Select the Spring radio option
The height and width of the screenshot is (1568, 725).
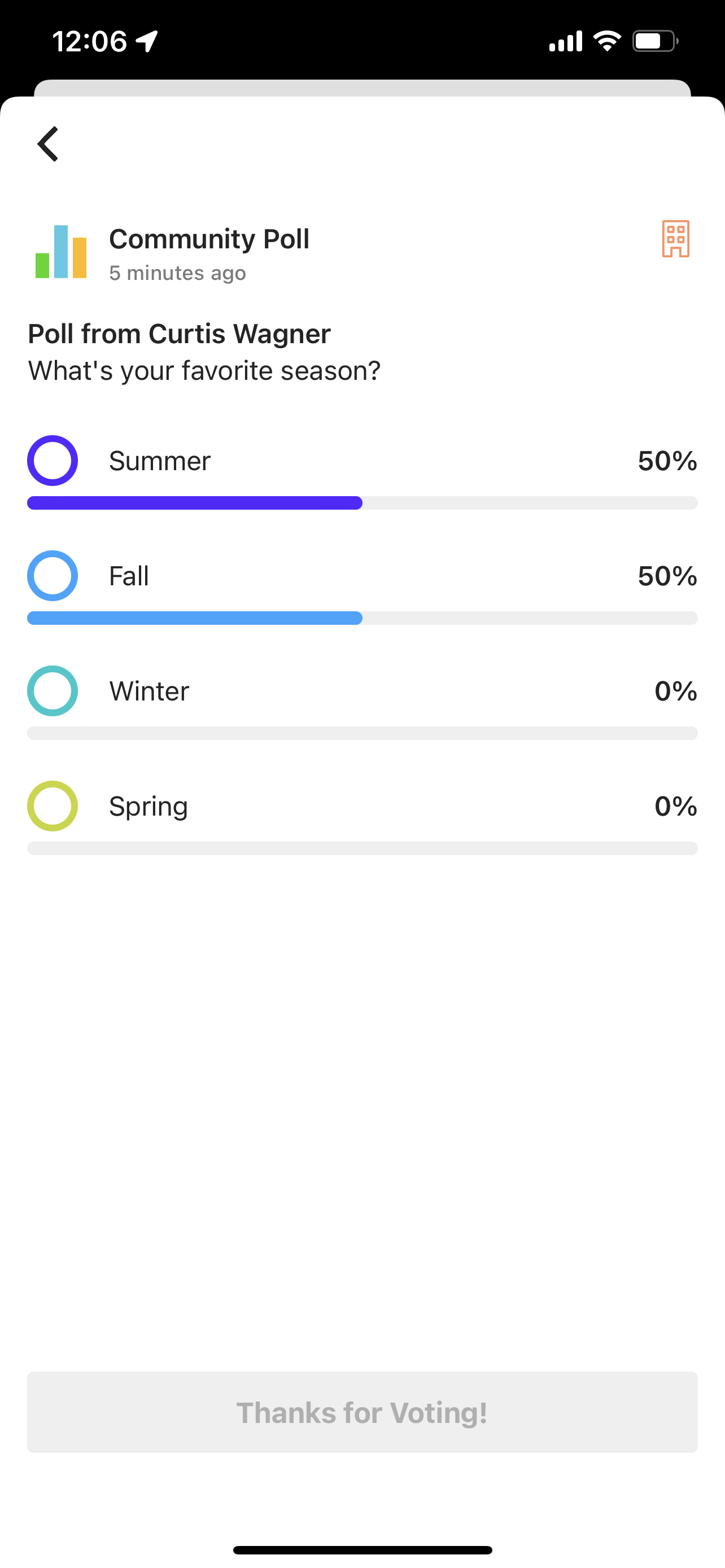click(53, 806)
